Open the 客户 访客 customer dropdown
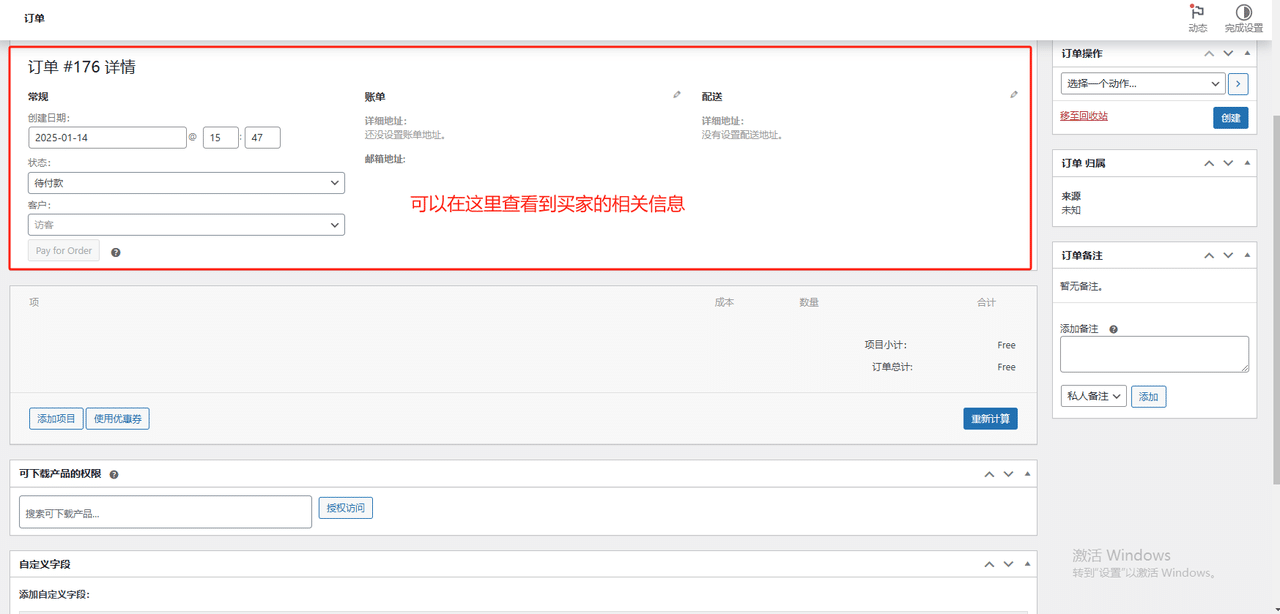1280x614 pixels. coord(187,225)
